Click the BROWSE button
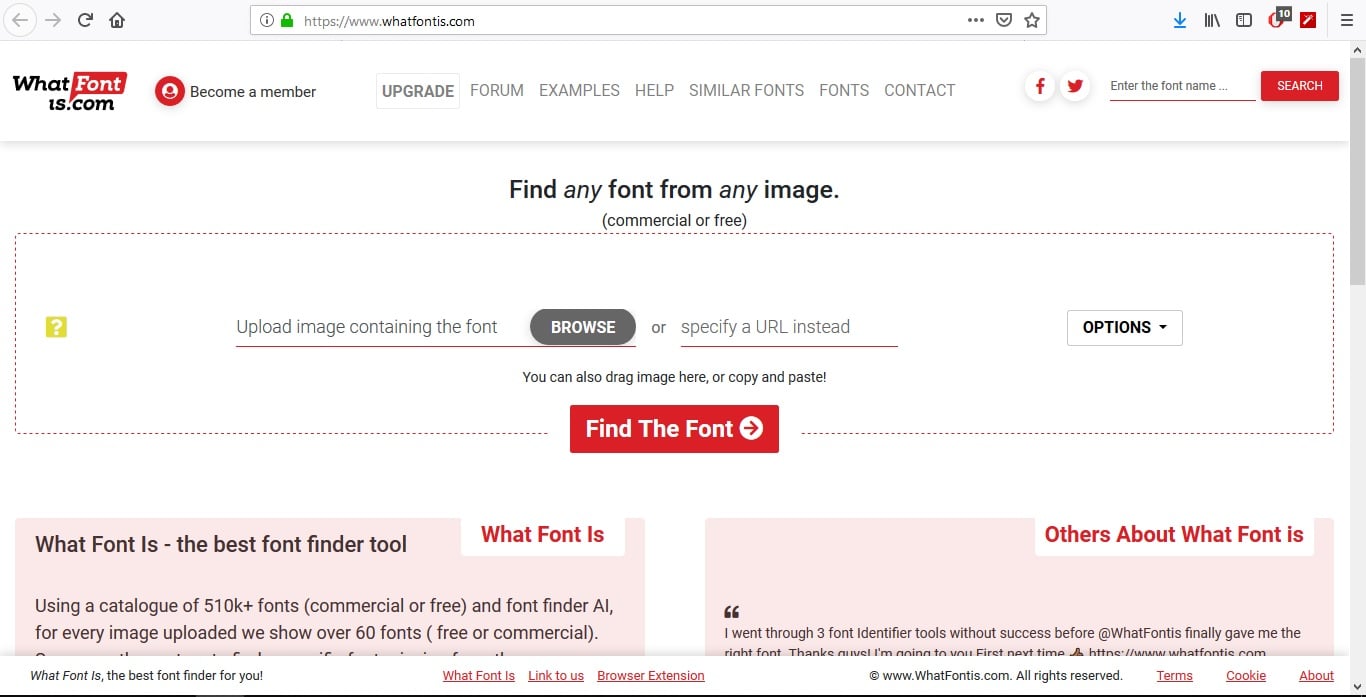This screenshot has height=697, width=1366. coord(583,327)
